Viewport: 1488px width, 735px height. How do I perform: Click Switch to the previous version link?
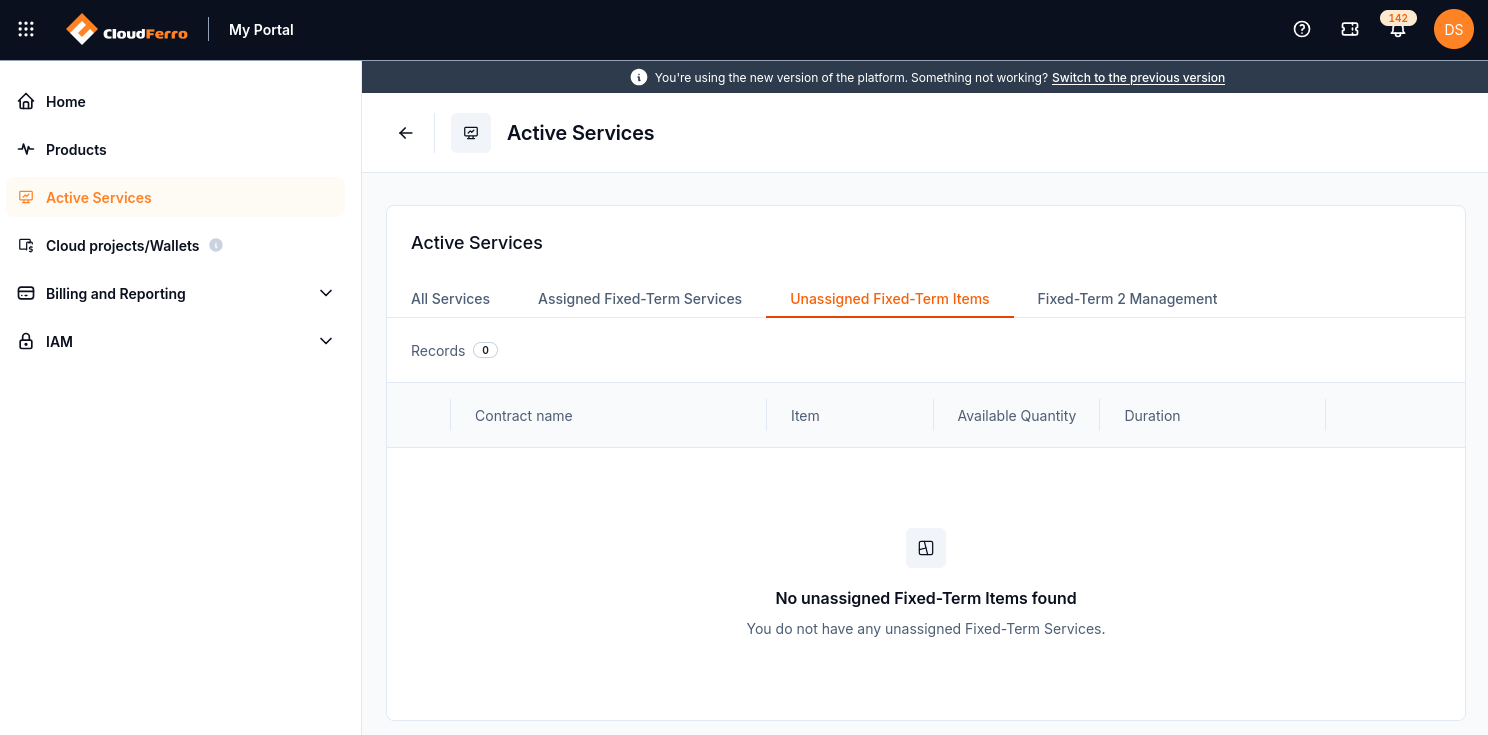[1138, 77]
